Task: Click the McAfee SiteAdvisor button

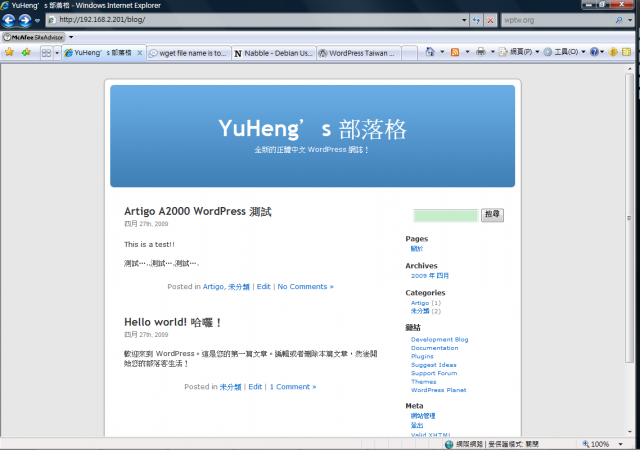Action: click(x=33, y=37)
